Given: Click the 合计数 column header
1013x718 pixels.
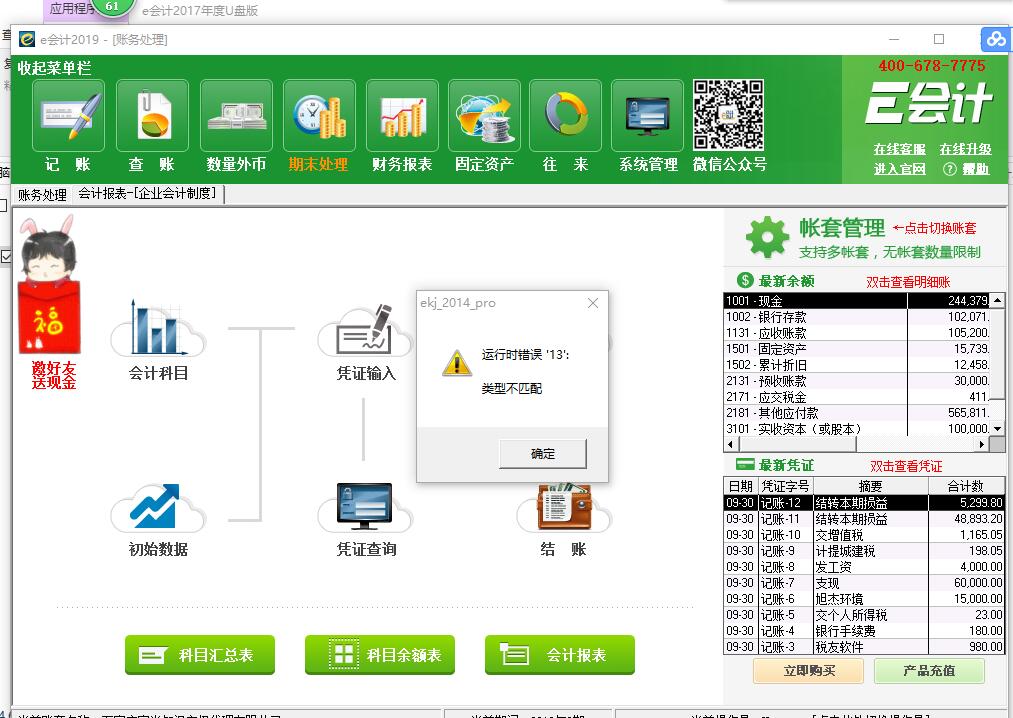Looking at the screenshot, I should pos(966,486).
